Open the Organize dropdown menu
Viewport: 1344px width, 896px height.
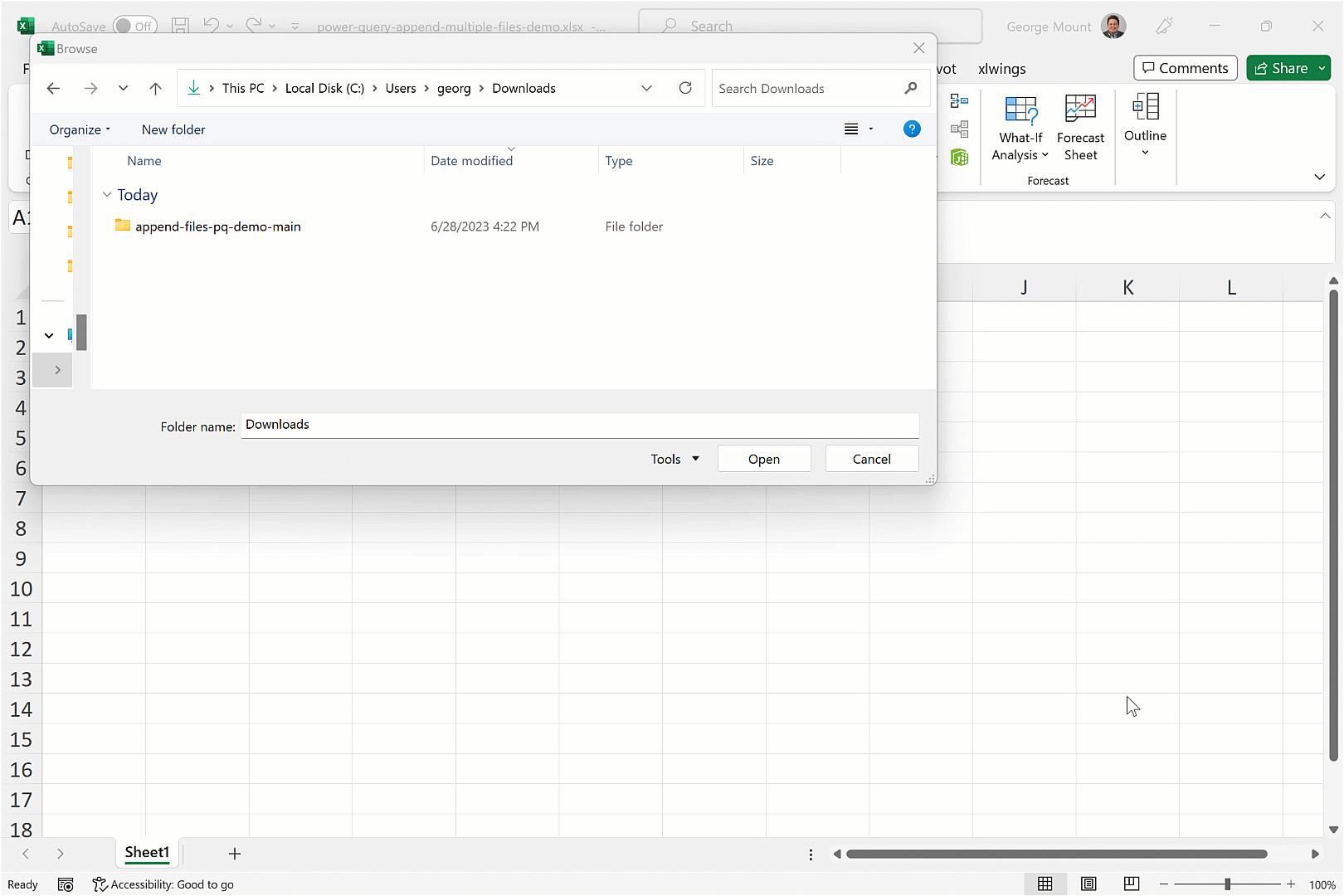tap(80, 130)
